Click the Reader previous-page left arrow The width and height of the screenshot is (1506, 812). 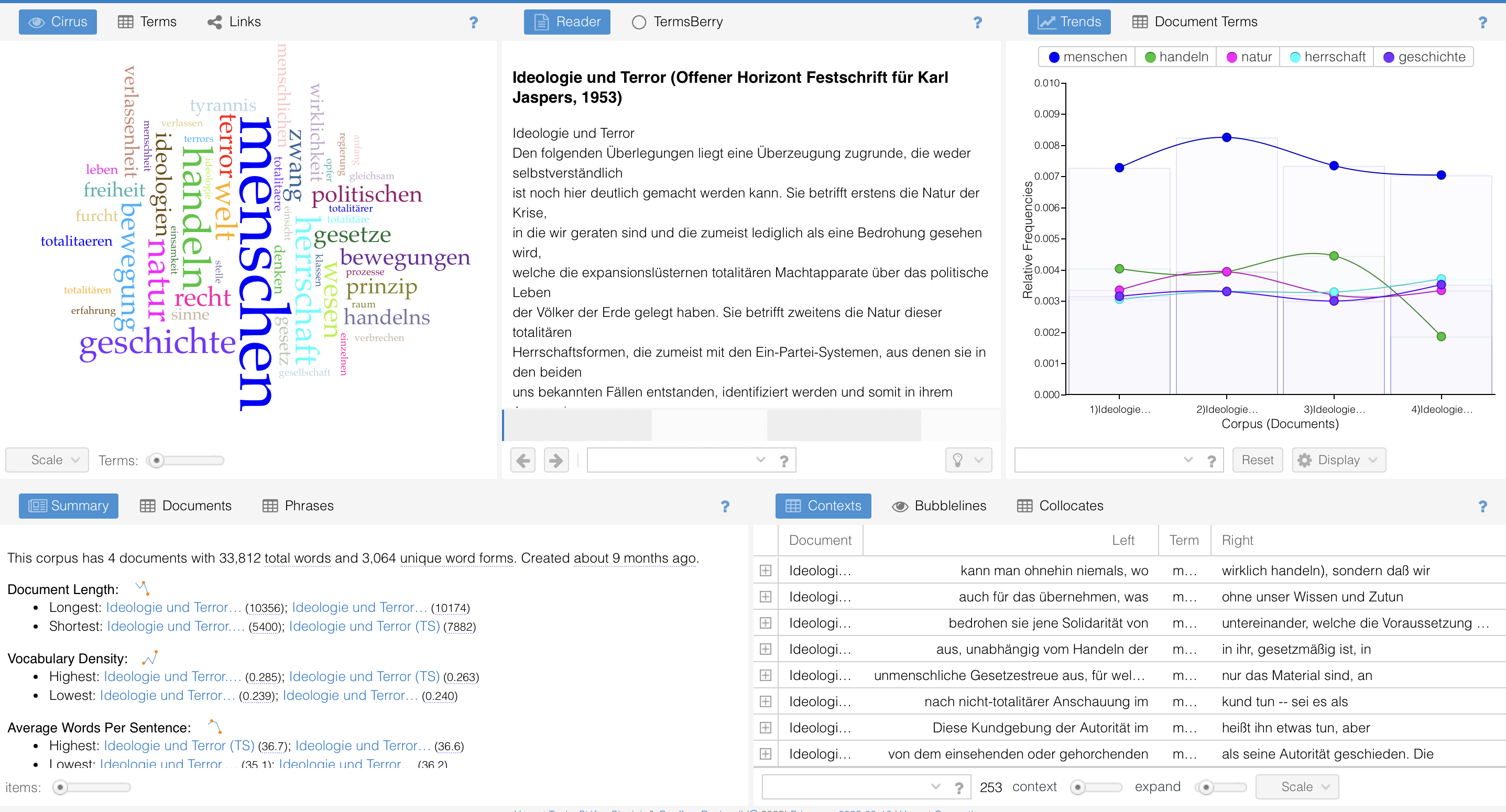pos(522,460)
